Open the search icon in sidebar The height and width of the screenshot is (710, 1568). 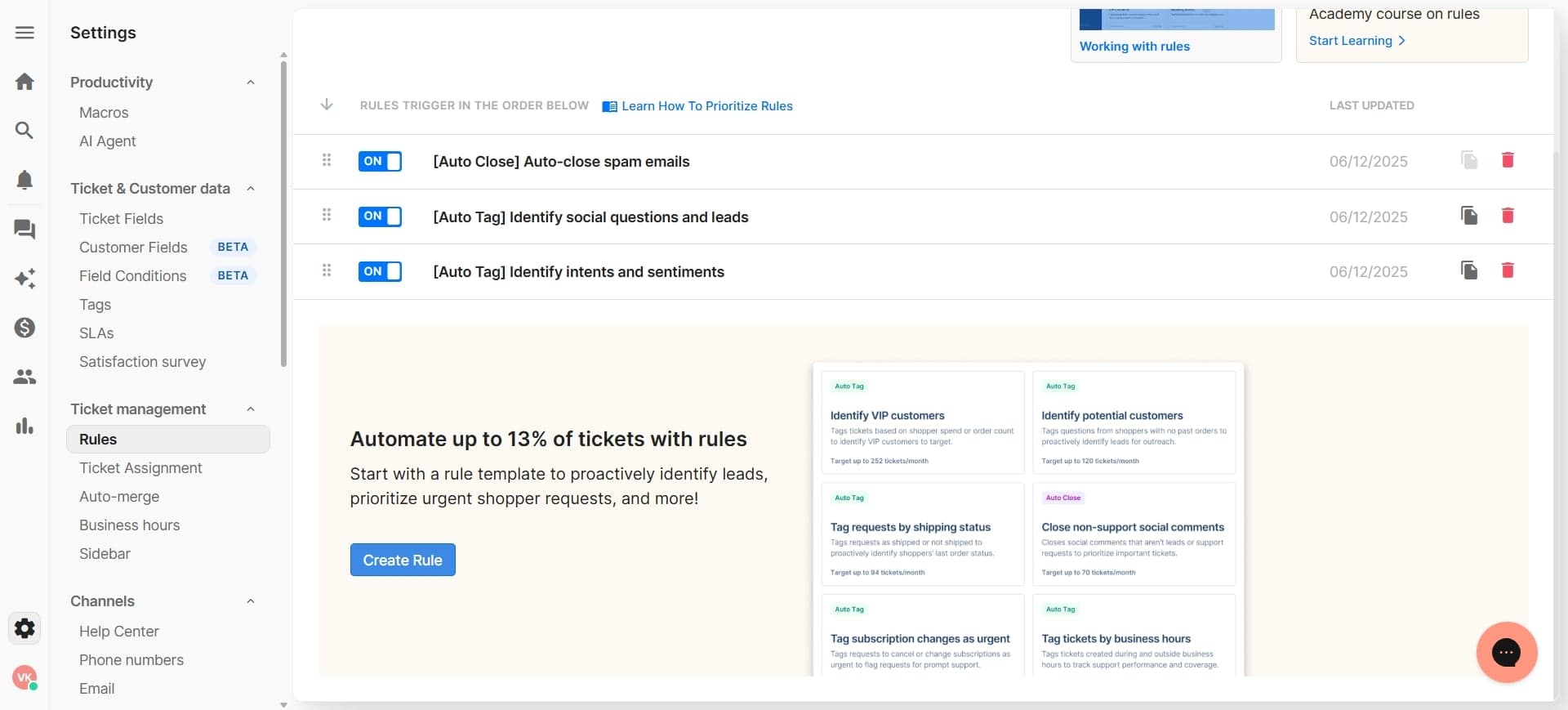(24, 130)
